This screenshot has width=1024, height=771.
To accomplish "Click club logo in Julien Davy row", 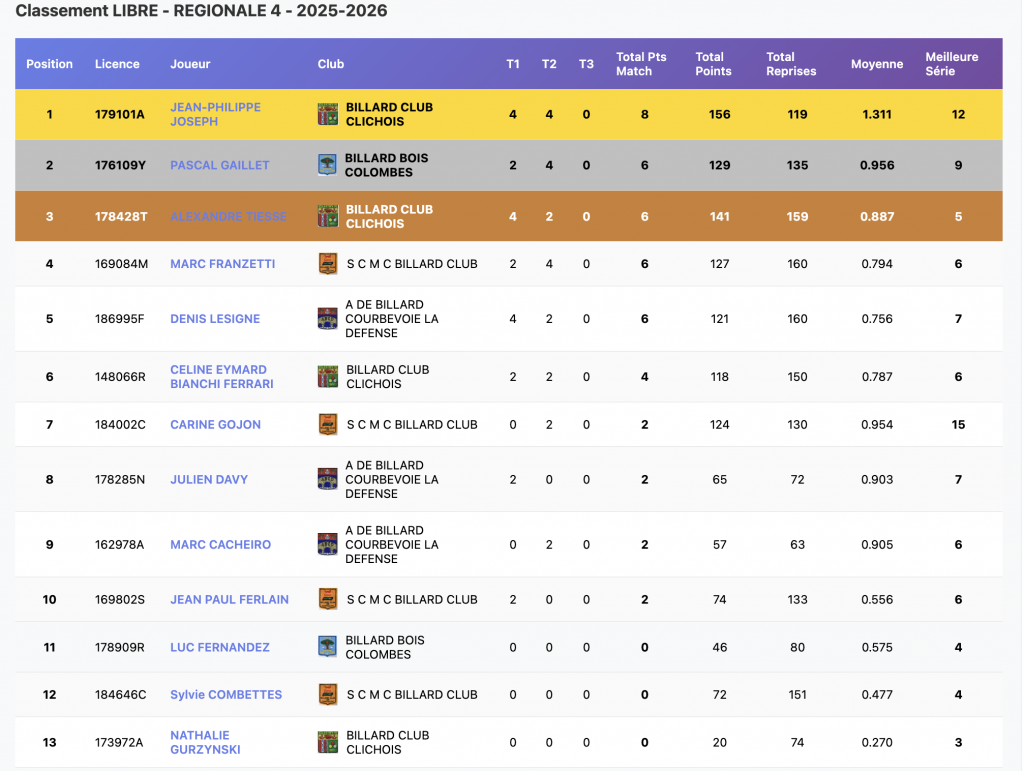I will point(327,479).
